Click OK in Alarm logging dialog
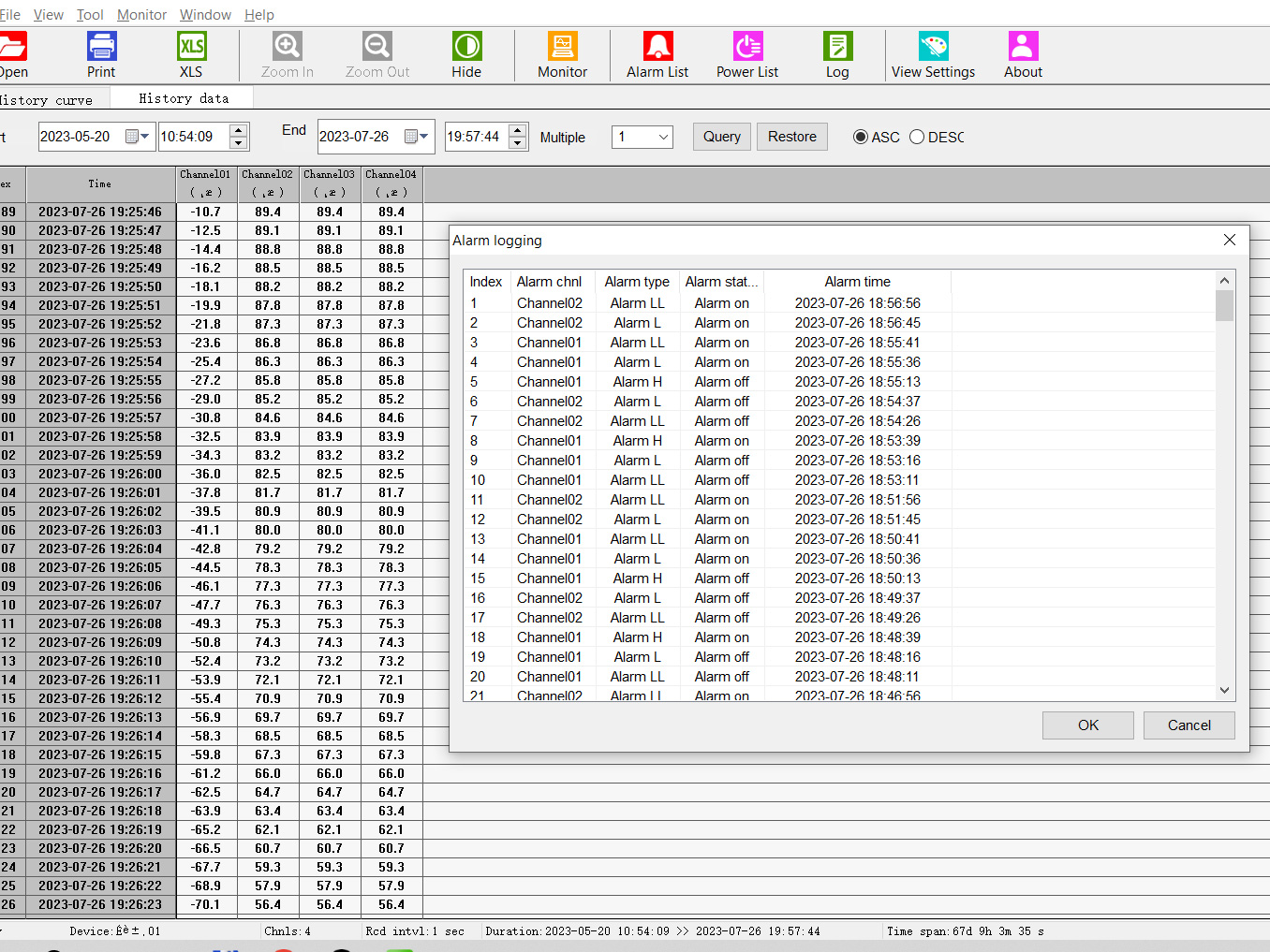 [x=1087, y=725]
